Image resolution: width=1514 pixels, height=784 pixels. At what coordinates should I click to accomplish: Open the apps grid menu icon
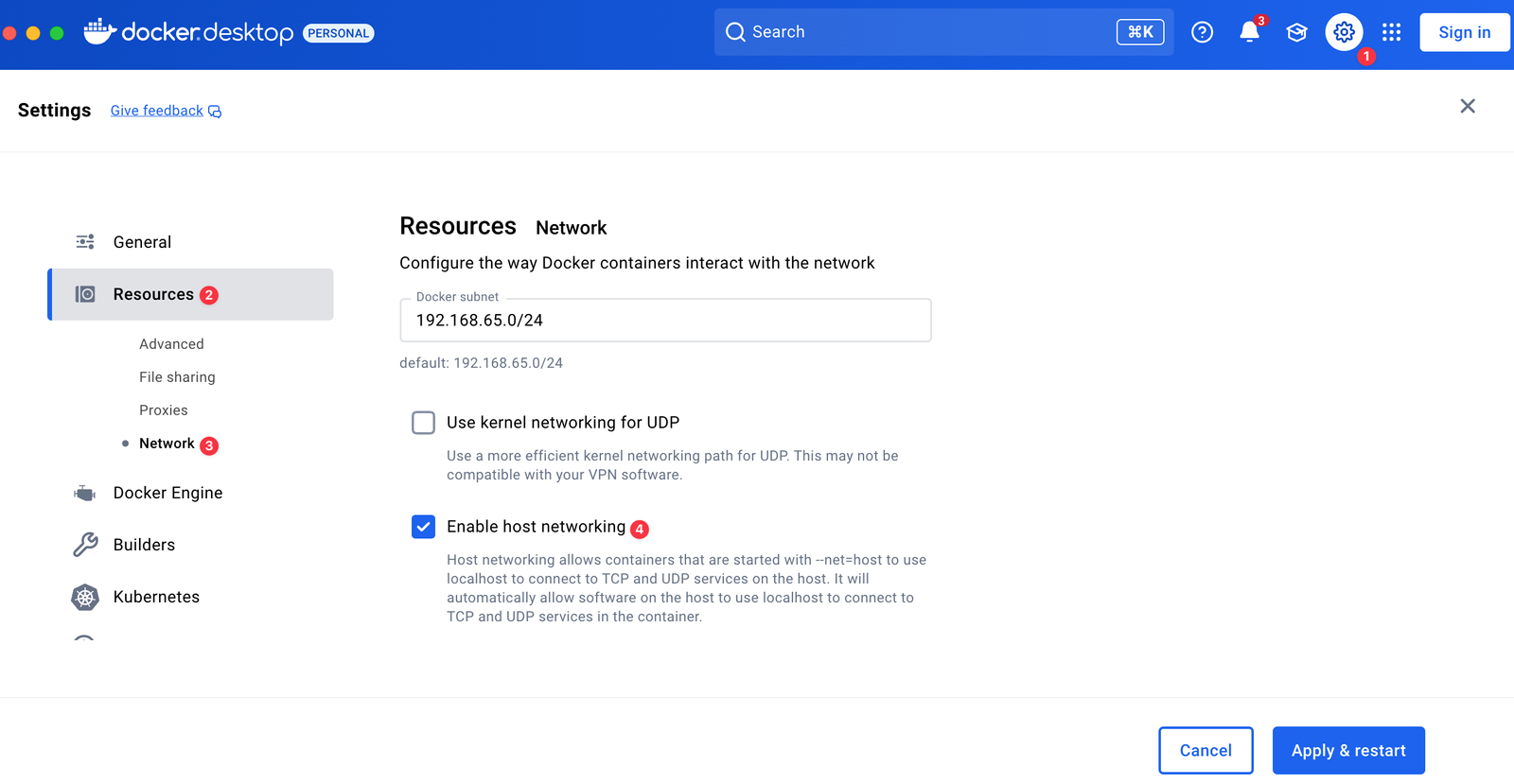pyautogui.click(x=1391, y=32)
